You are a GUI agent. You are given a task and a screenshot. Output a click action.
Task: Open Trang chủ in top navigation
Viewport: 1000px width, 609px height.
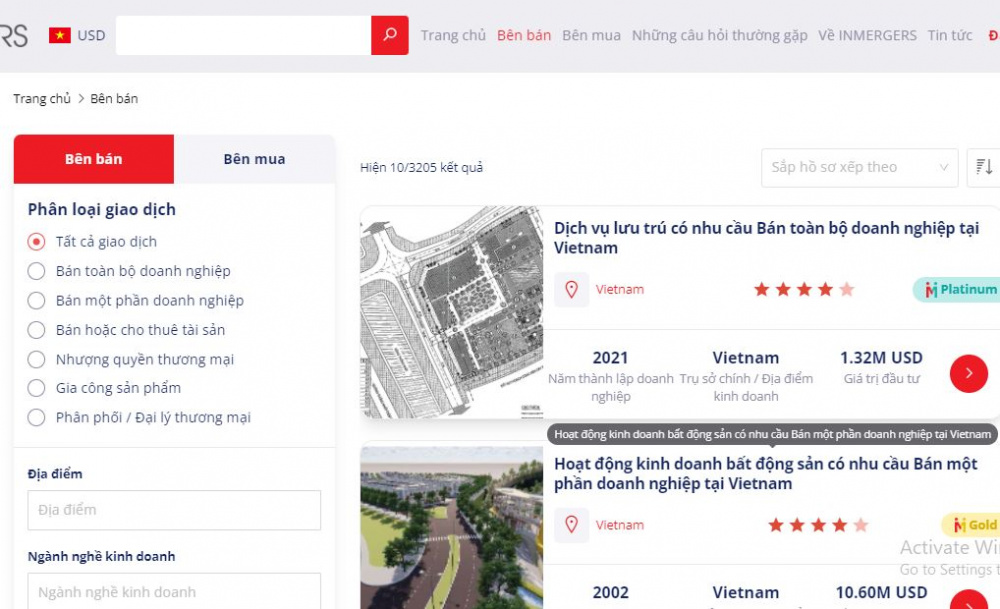click(x=453, y=36)
